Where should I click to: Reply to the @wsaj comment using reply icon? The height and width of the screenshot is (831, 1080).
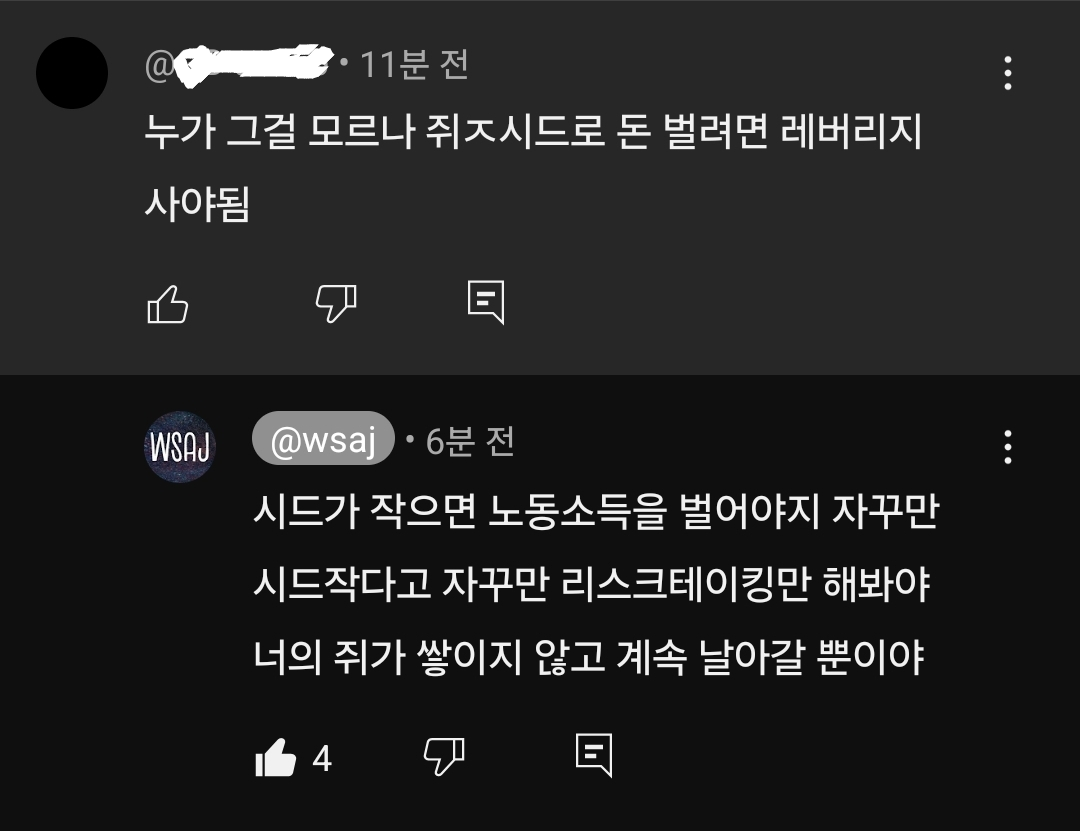pyautogui.click(x=594, y=755)
